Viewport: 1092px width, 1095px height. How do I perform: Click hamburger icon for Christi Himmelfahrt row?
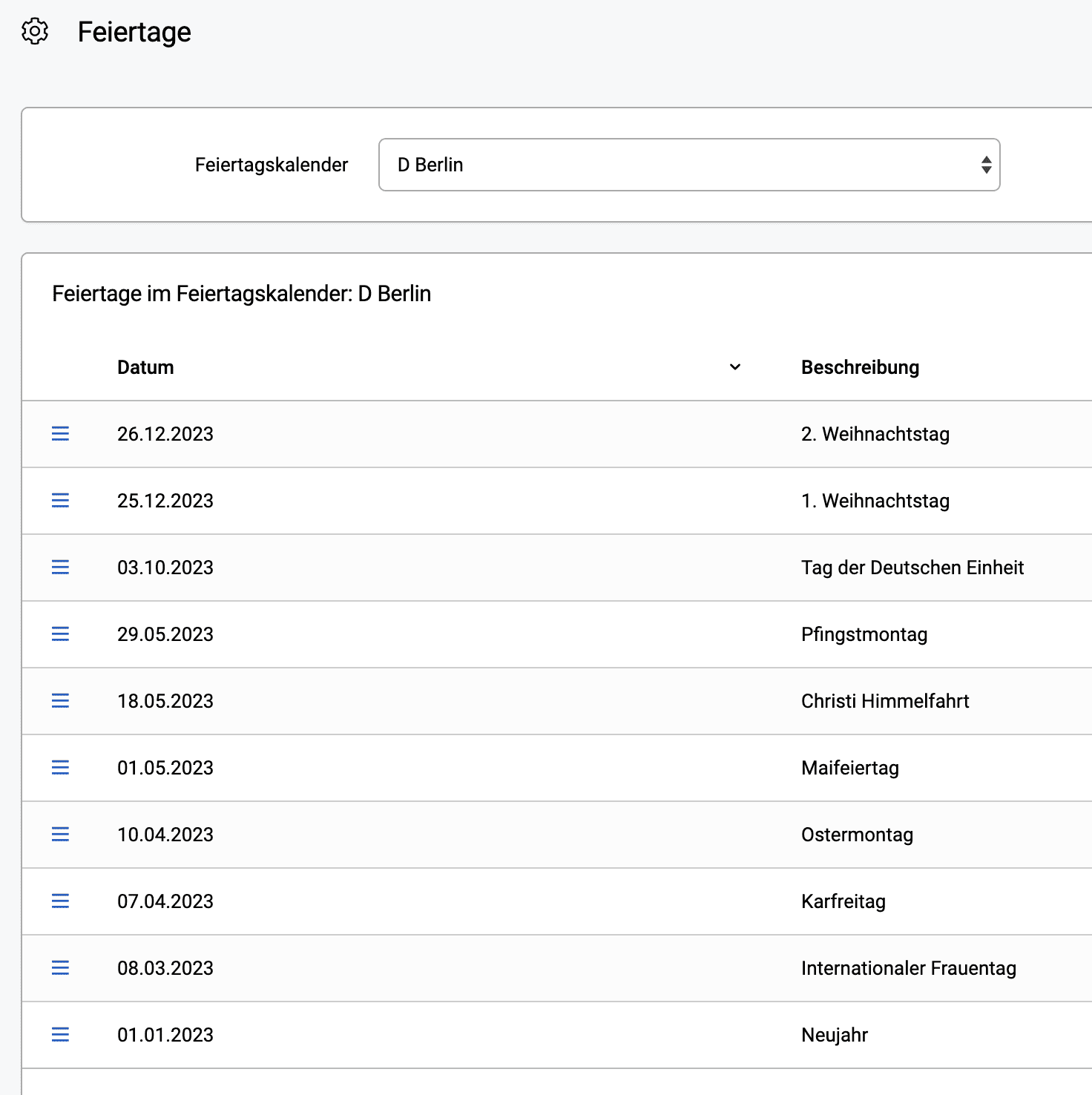click(60, 701)
